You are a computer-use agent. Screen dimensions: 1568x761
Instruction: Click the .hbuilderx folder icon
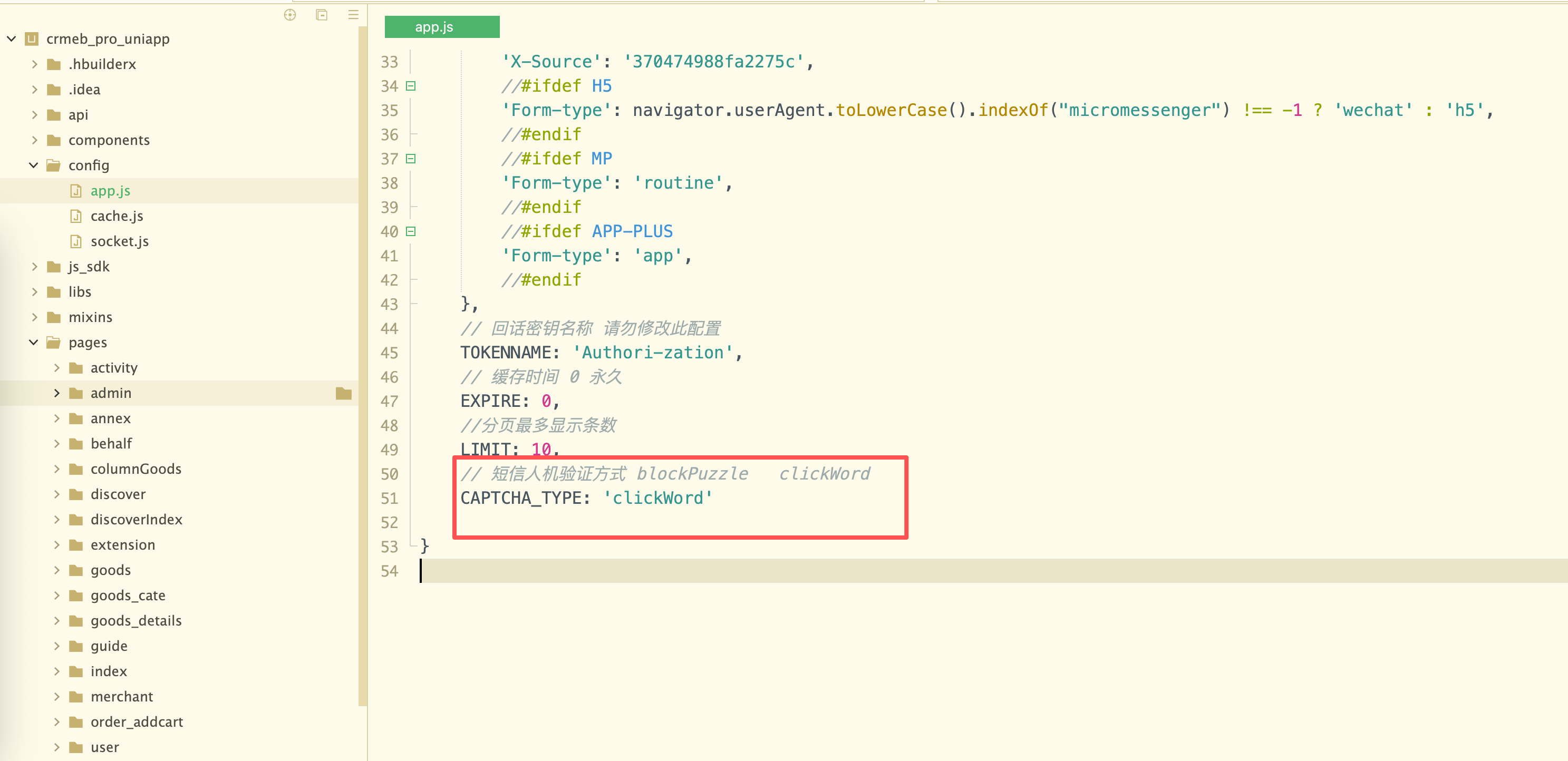click(54, 64)
